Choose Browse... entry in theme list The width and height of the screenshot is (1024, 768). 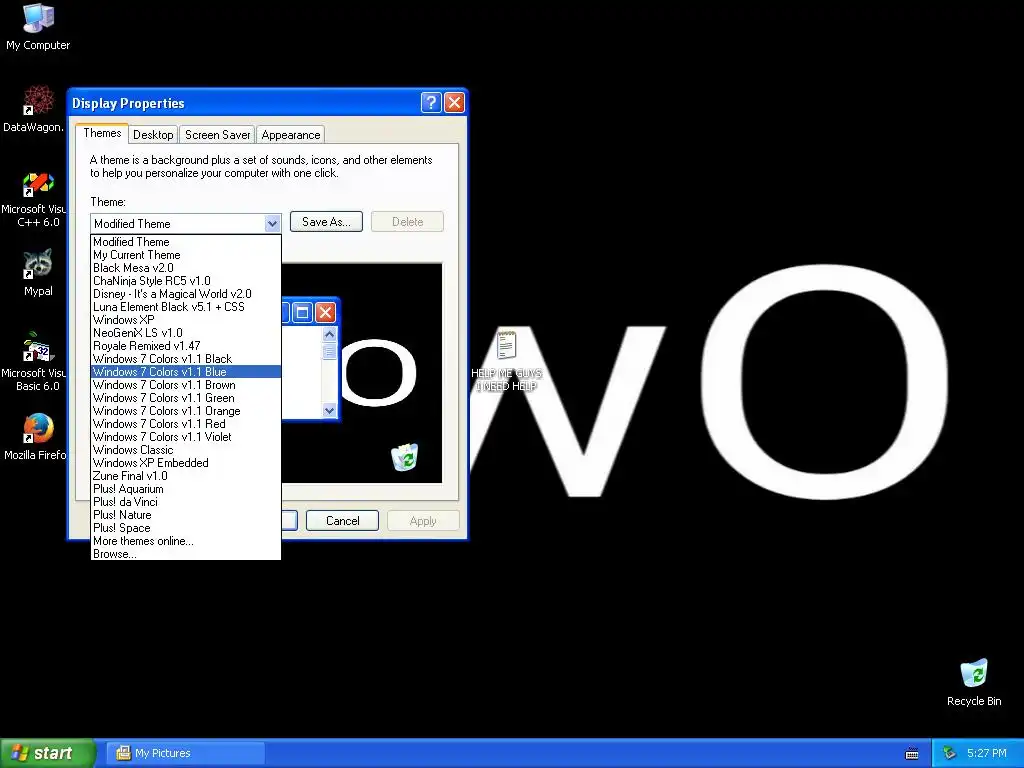click(x=185, y=554)
